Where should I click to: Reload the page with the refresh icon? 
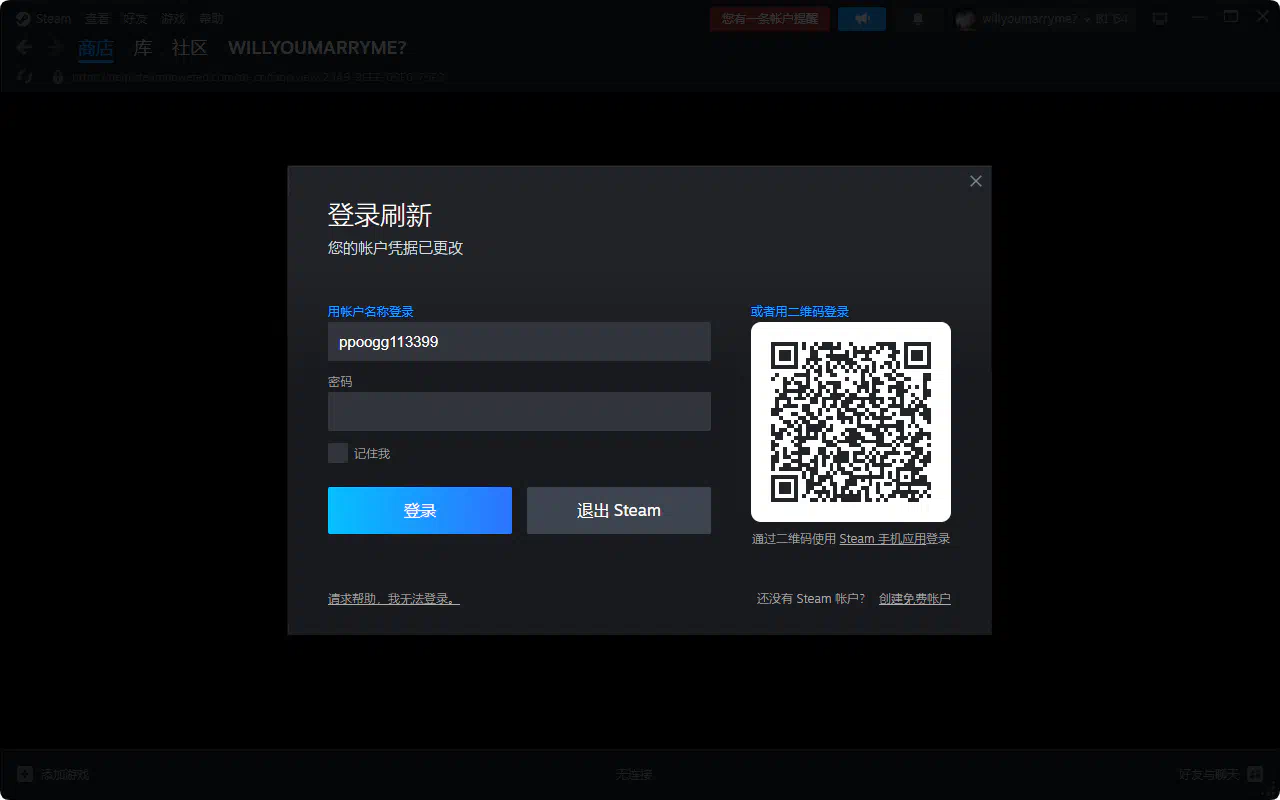(26, 76)
